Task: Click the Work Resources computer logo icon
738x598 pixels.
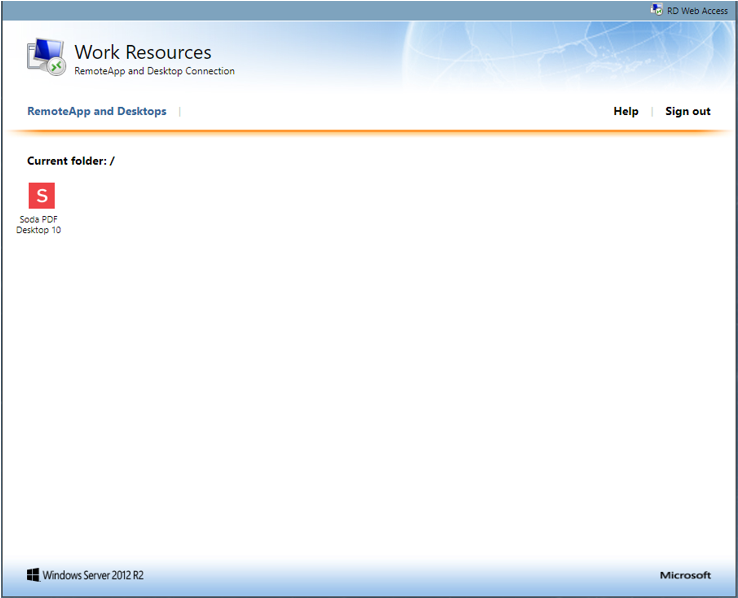Action: point(46,57)
